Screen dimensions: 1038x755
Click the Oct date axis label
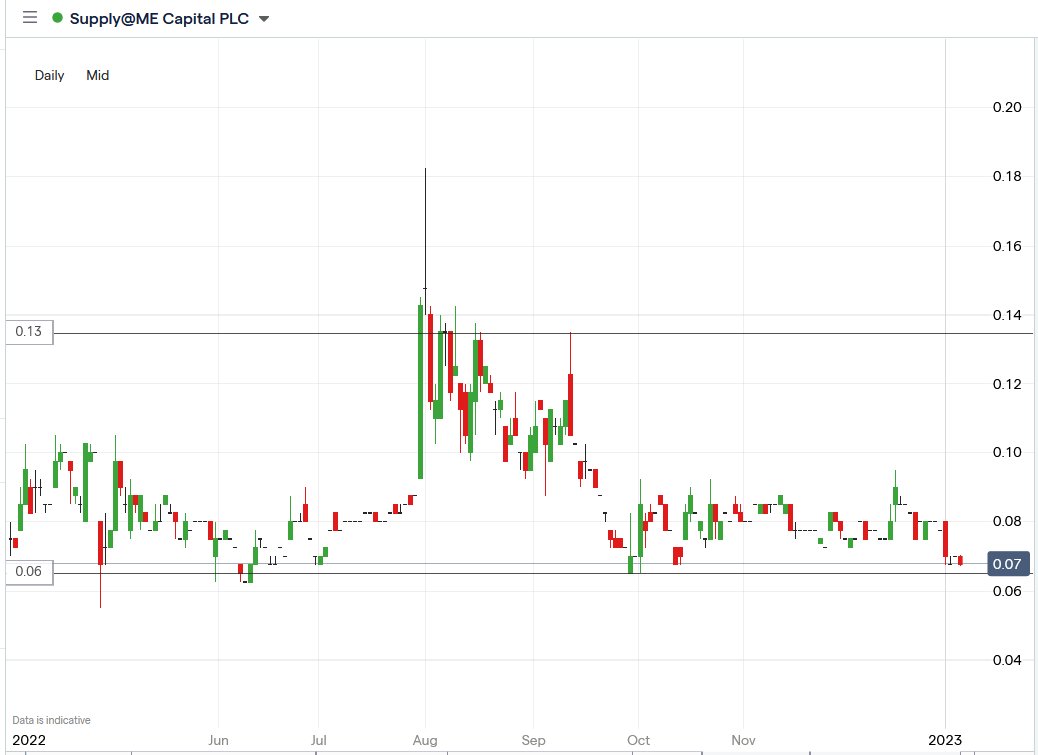click(x=638, y=740)
